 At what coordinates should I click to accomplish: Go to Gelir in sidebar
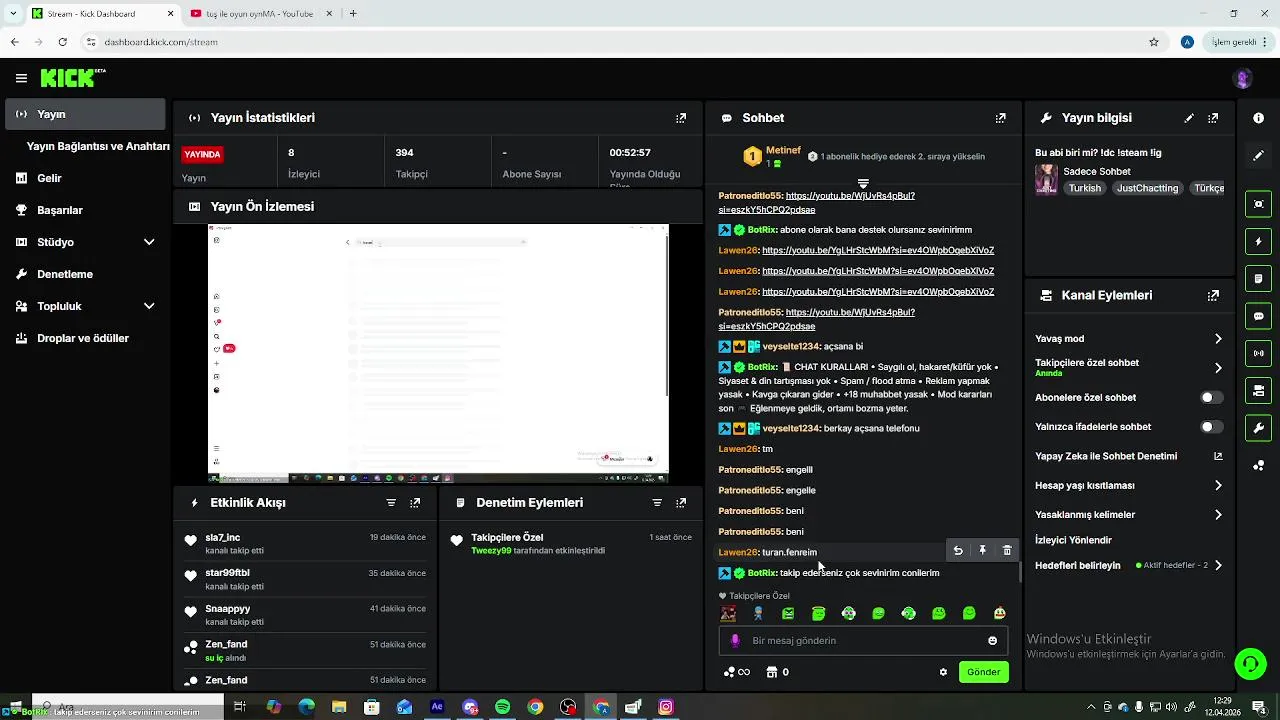49,178
